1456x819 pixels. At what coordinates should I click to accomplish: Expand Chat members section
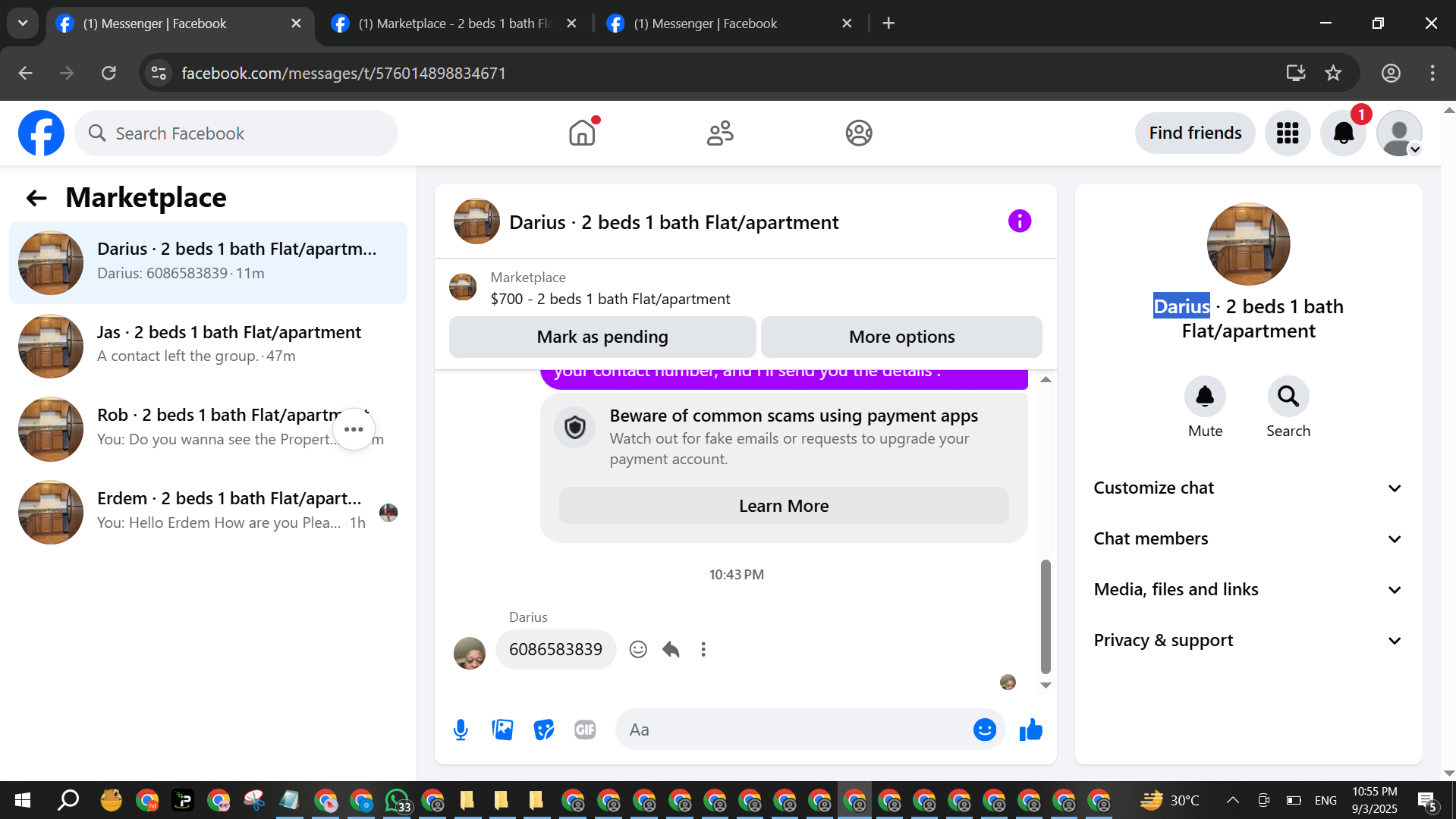tap(1248, 539)
